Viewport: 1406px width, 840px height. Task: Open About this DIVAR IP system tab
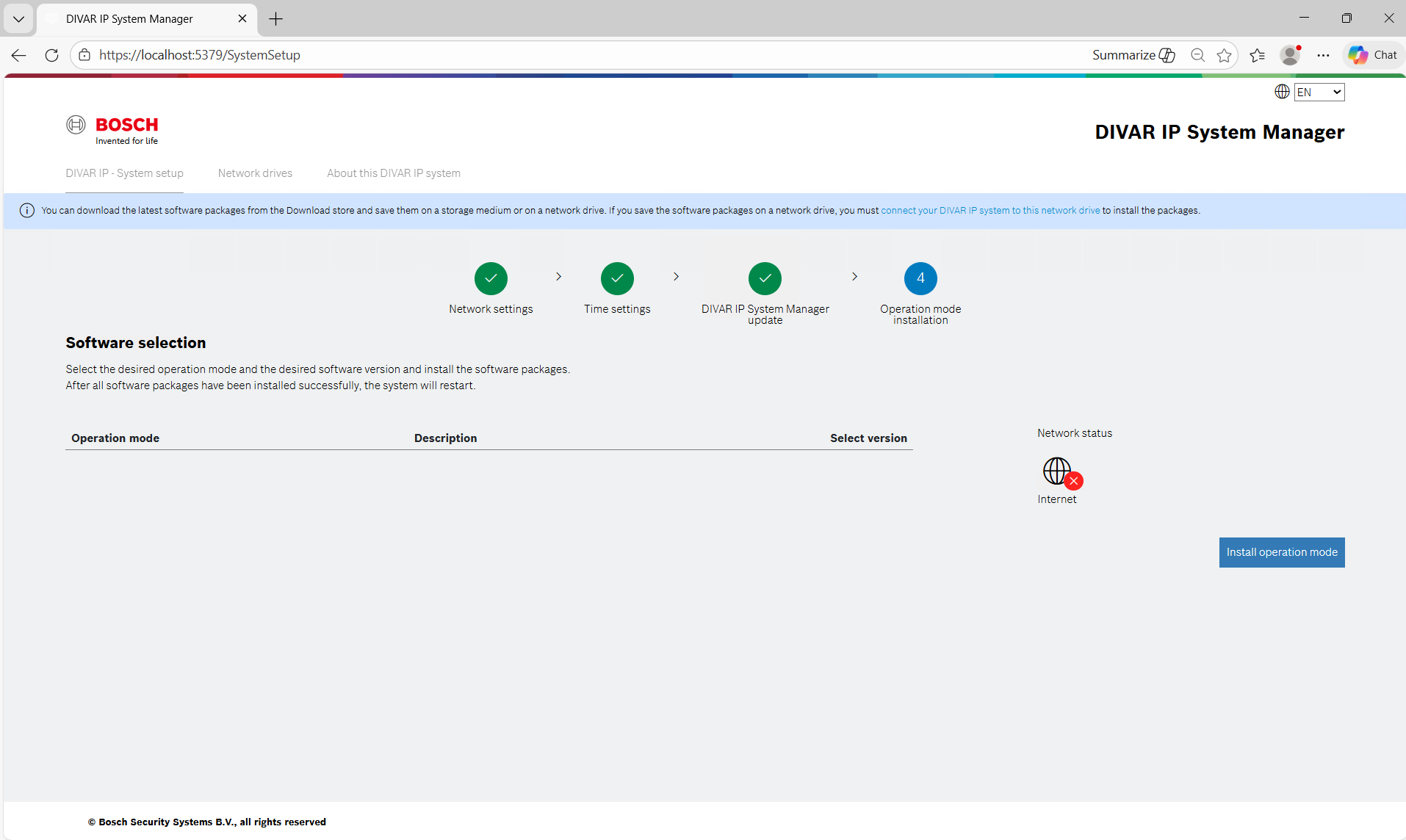(x=394, y=173)
